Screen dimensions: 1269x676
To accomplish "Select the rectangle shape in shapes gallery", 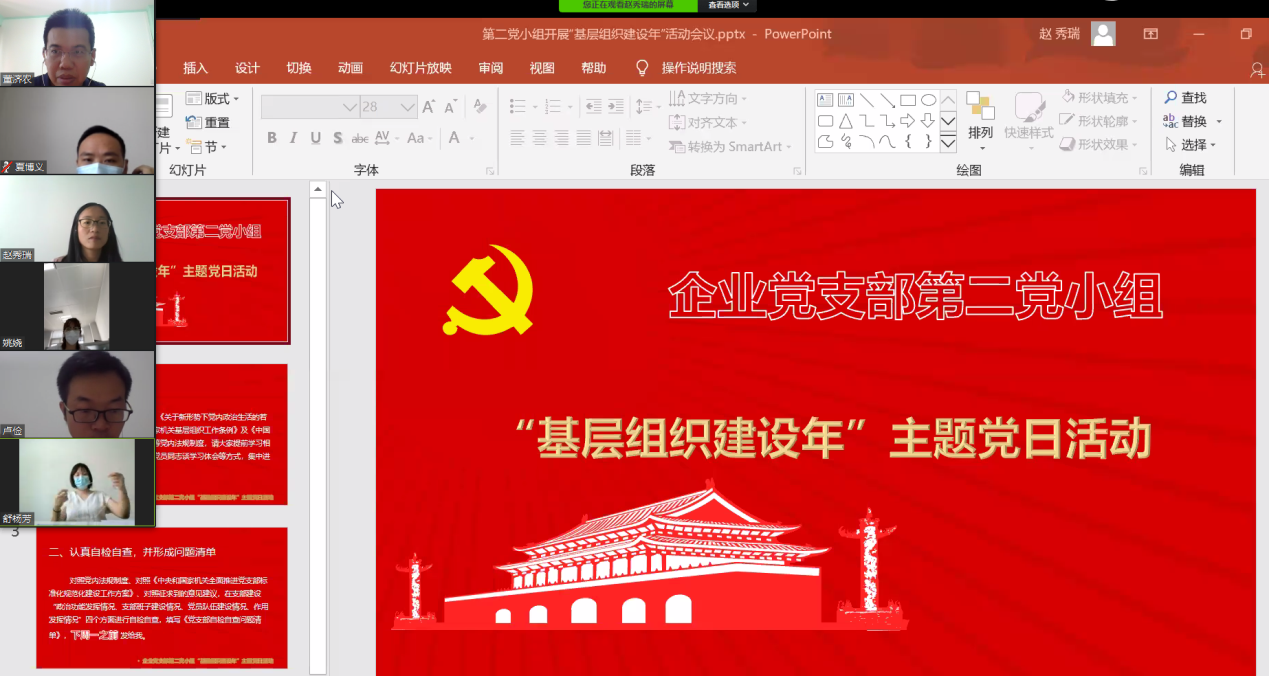I will 908,100.
